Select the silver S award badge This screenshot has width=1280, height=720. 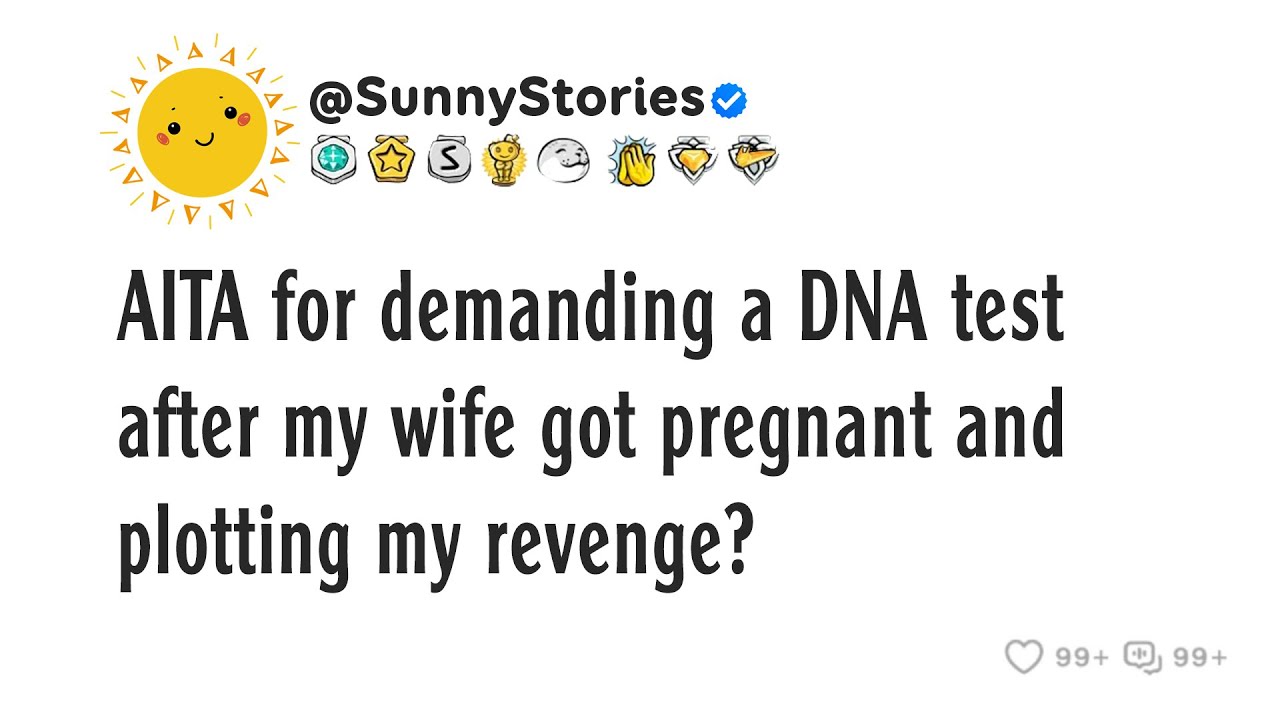(x=447, y=160)
